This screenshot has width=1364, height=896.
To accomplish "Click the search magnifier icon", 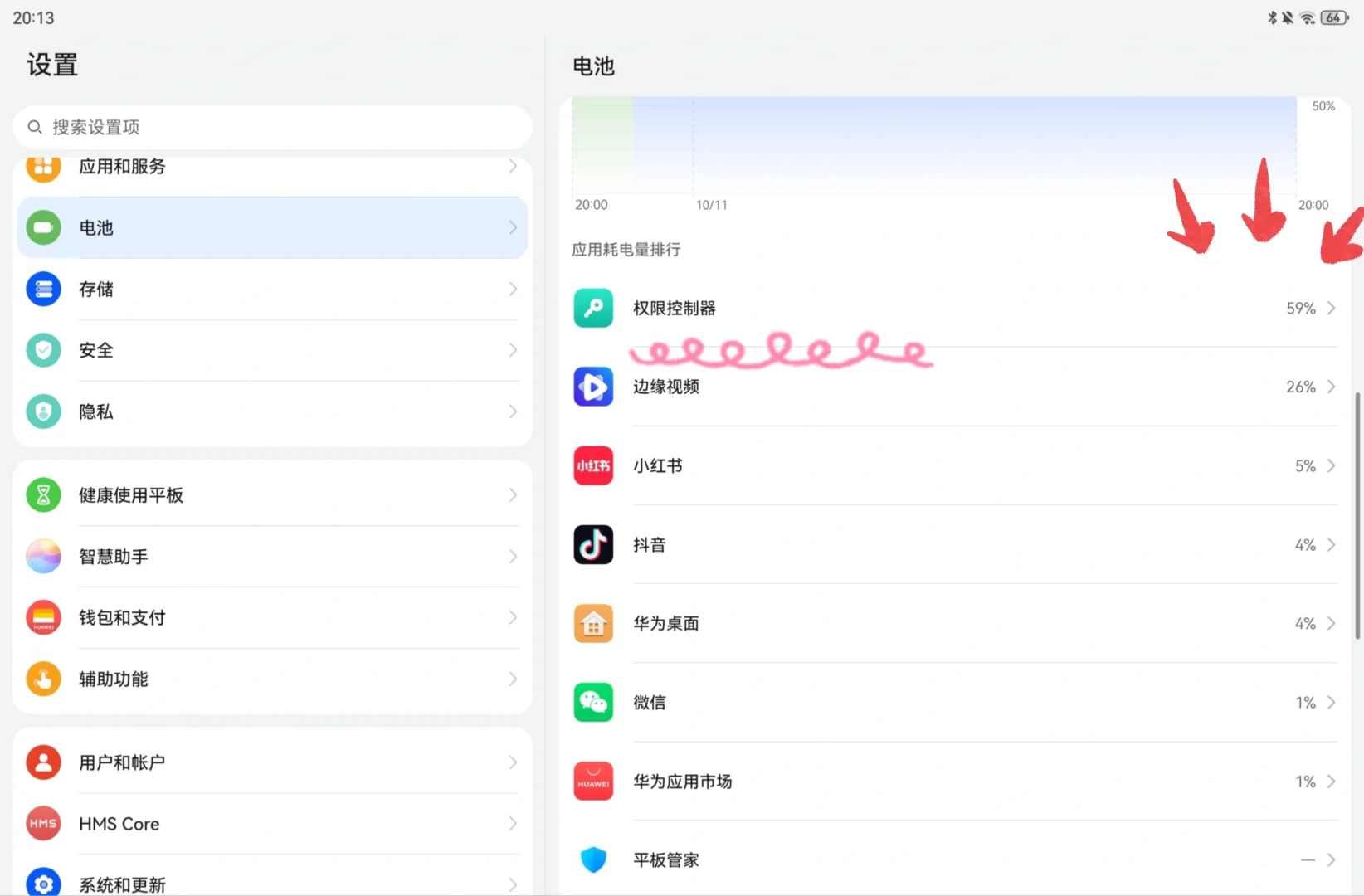I will [34, 127].
